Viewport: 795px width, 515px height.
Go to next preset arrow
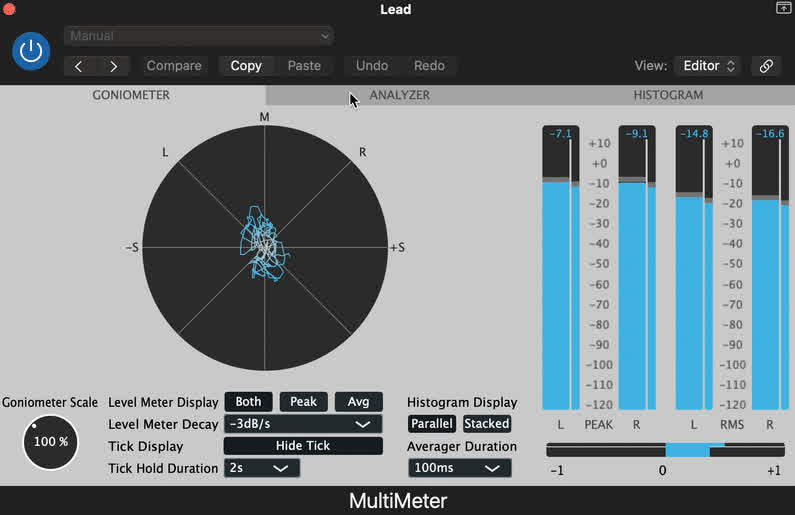click(x=113, y=66)
